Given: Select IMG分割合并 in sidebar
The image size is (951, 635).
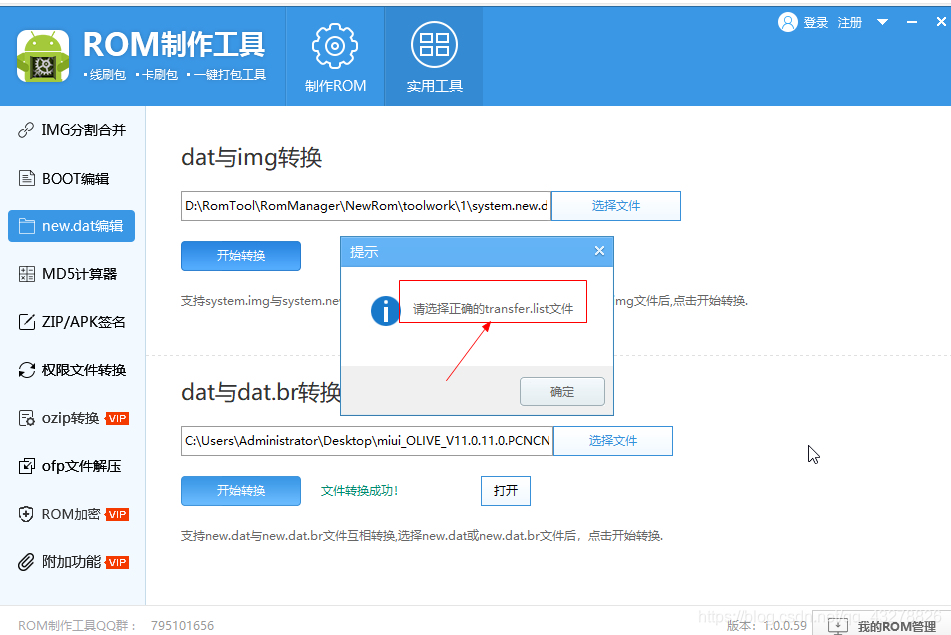Looking at the screenshot, I should coord(72,130).
